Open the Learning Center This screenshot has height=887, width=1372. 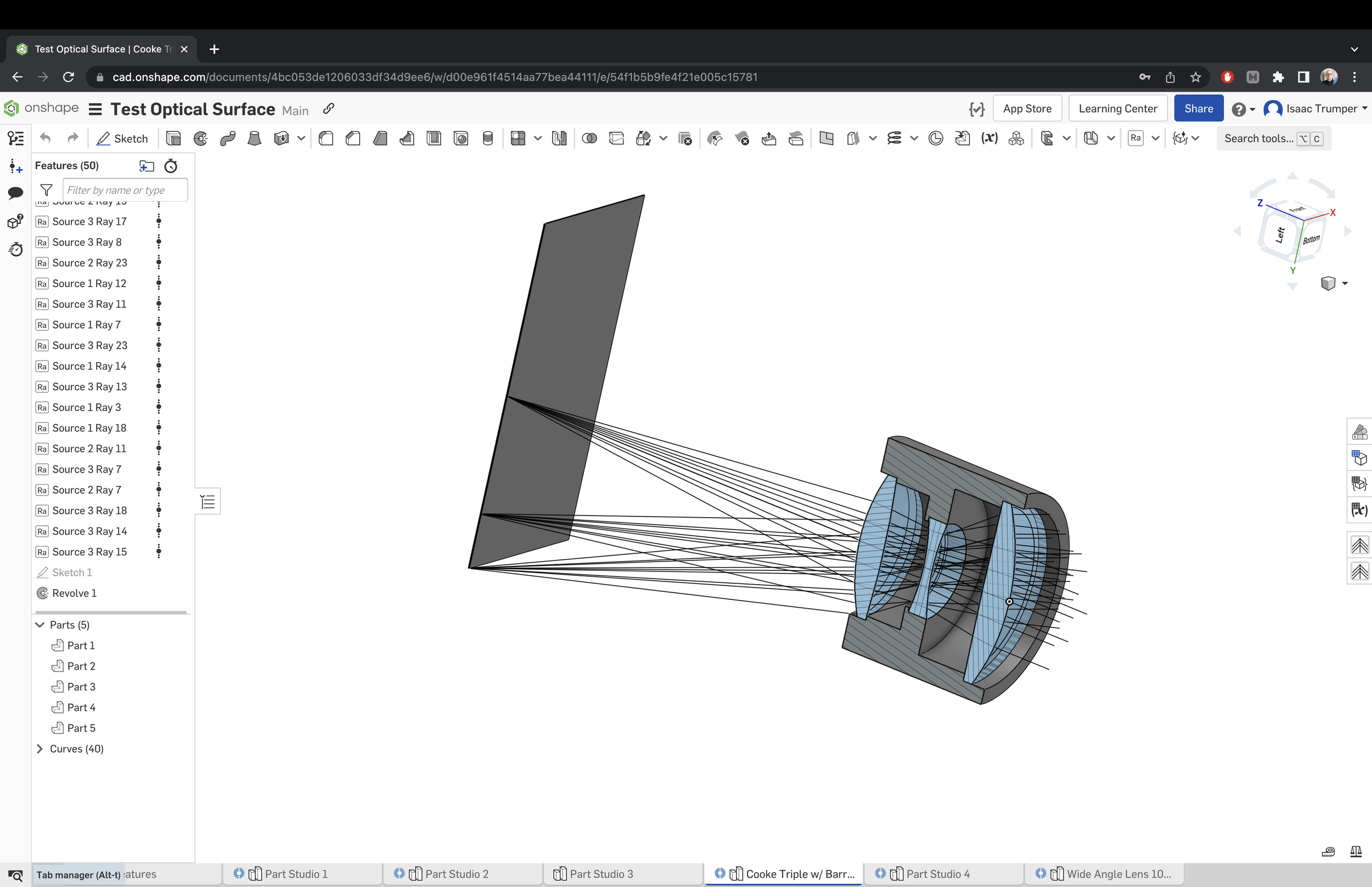(x=1117, y=108)
